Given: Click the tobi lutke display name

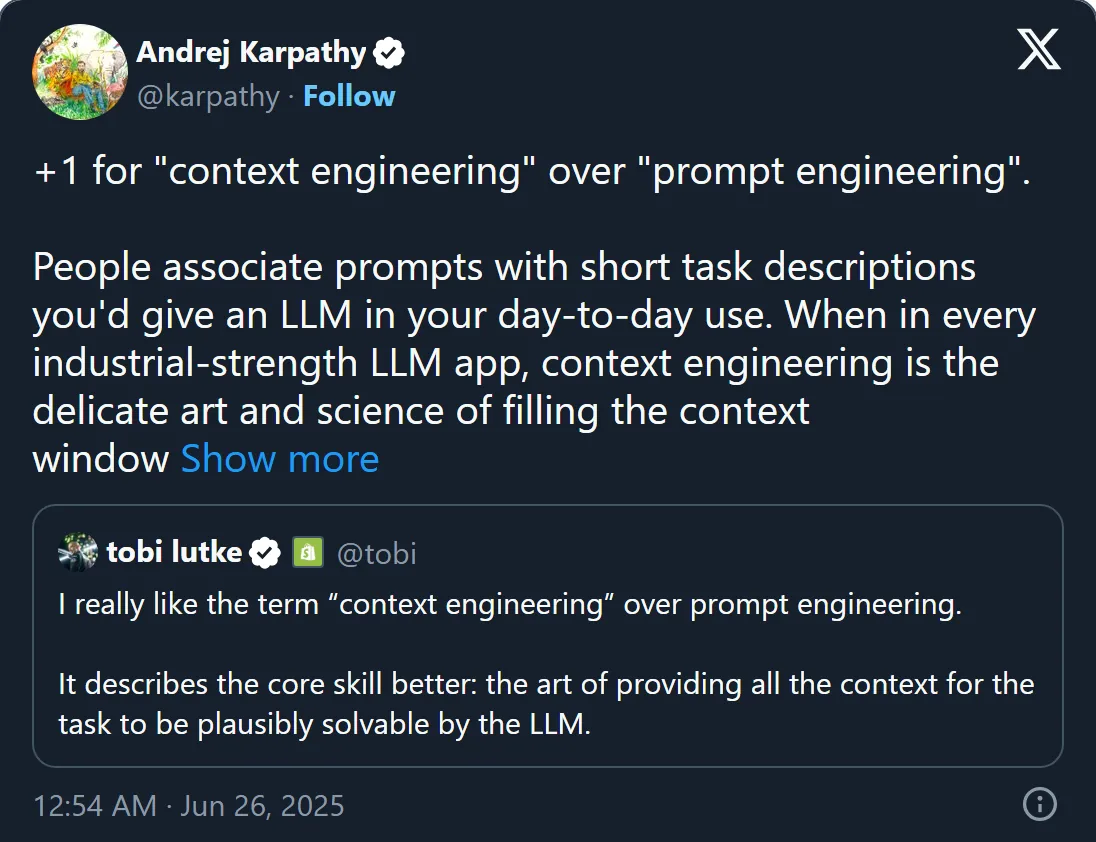Looking at the screenshot, I should pos(174,553).
